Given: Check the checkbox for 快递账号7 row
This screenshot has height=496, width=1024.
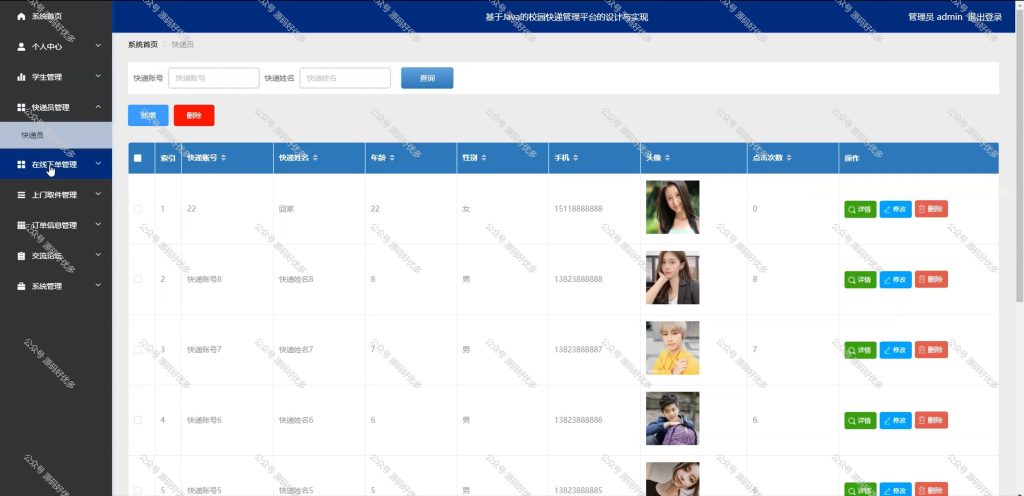Looking at the screenshot, I should click(137, 350).
